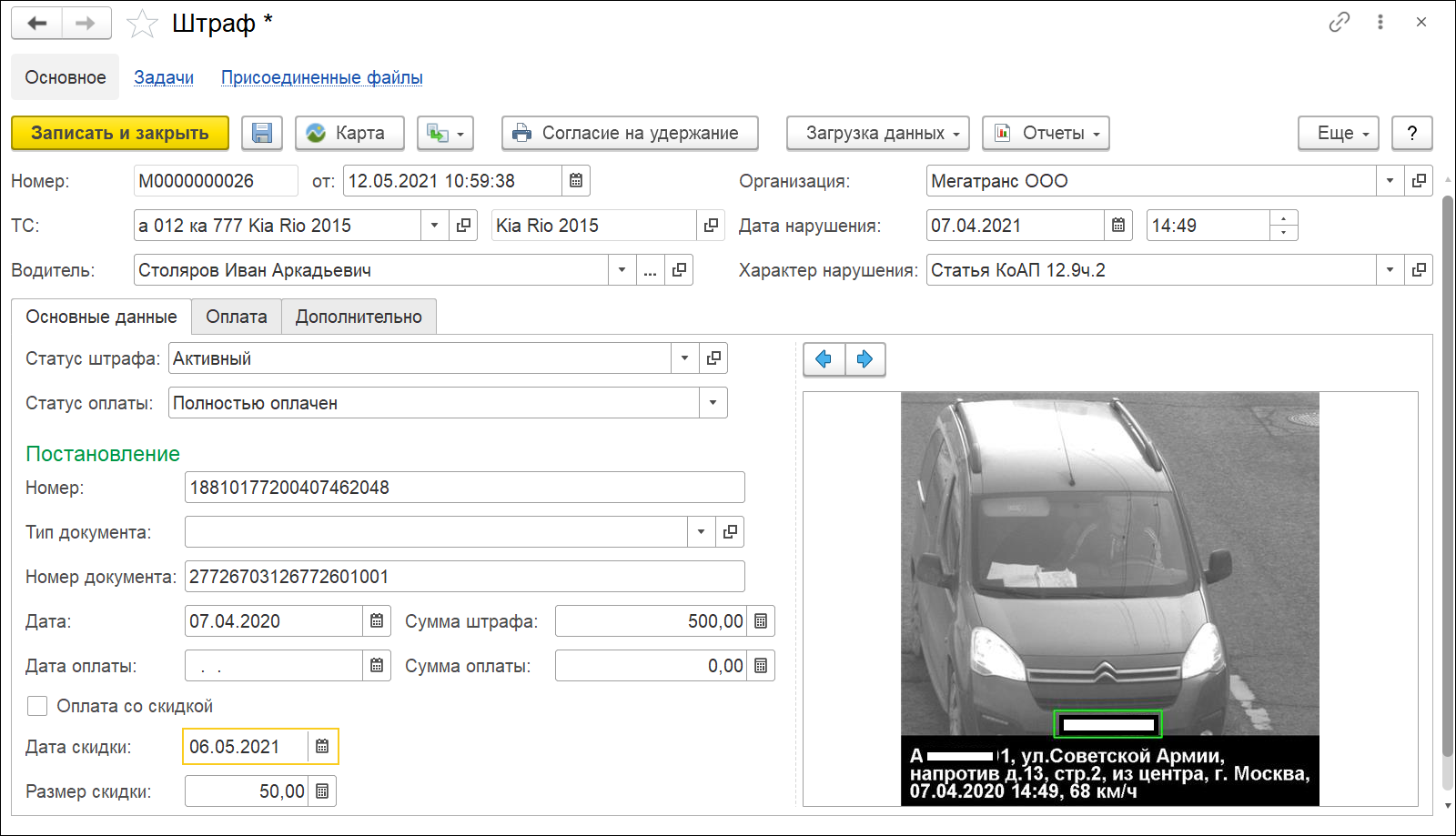Open calculator for fine amount field
Screen dimensions: 1456x836
[761, 621]
